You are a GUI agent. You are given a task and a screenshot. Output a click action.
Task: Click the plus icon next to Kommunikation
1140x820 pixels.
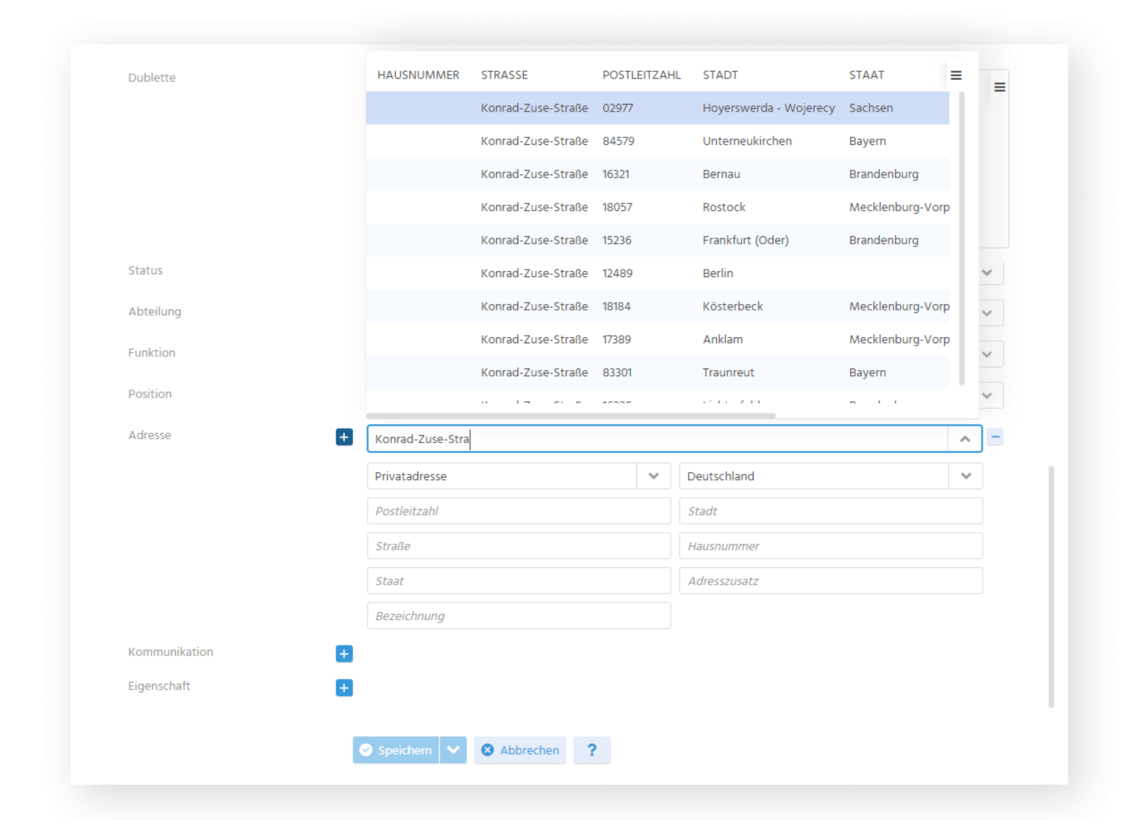[x=344, y=654]
